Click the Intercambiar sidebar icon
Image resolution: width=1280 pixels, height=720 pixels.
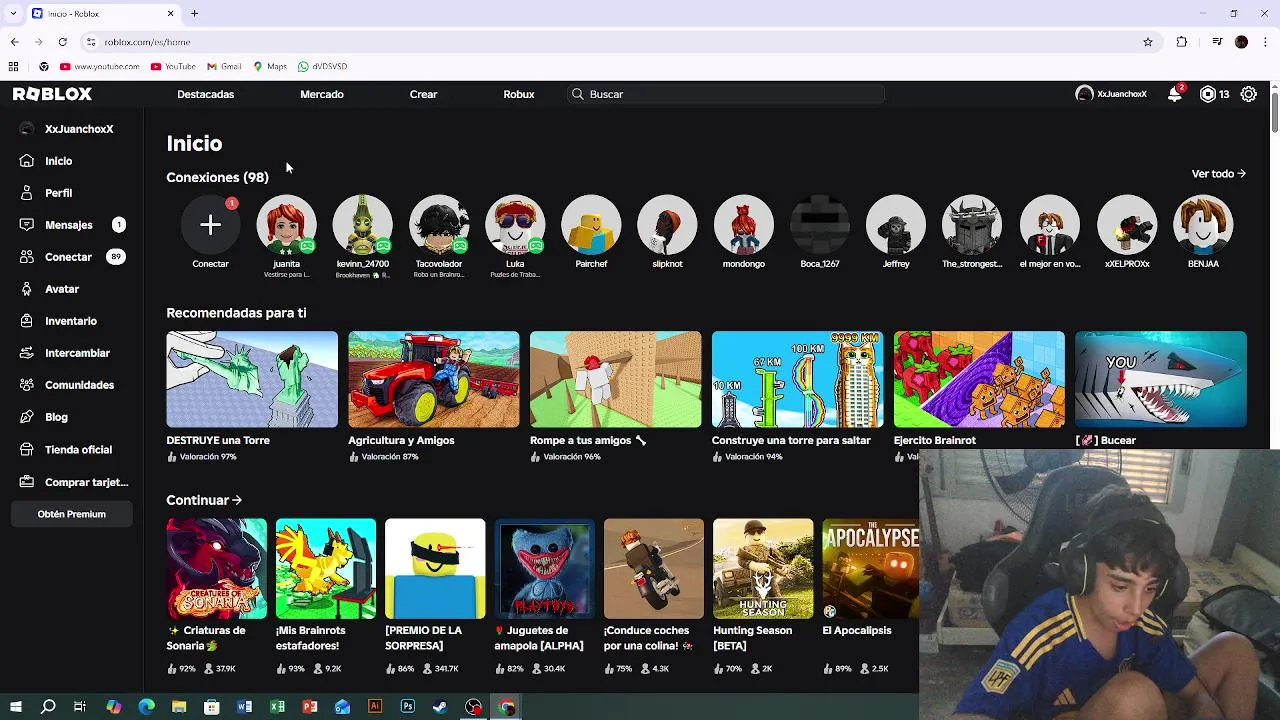[27, 353]
